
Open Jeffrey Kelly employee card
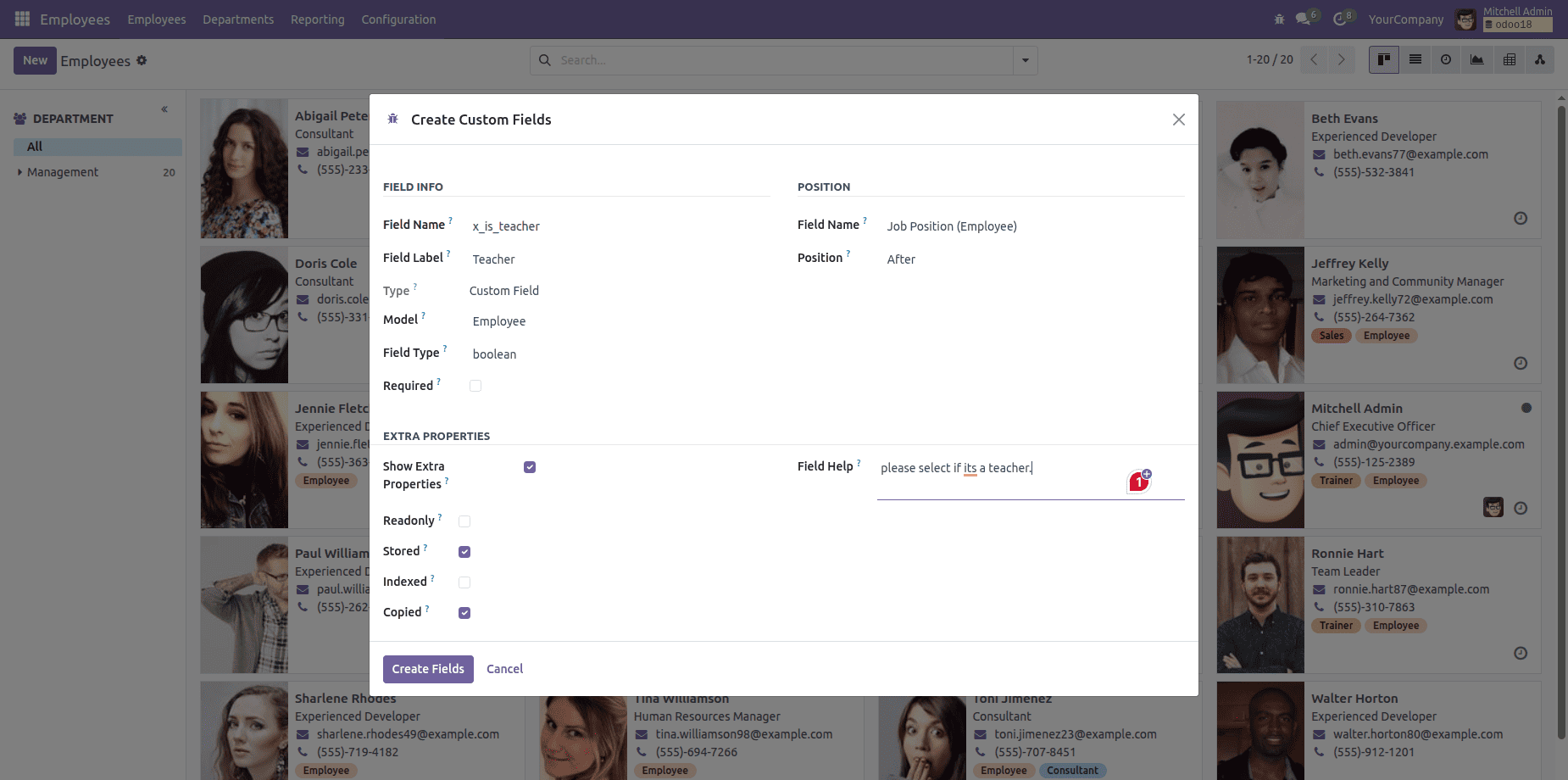click(1378, 315)
